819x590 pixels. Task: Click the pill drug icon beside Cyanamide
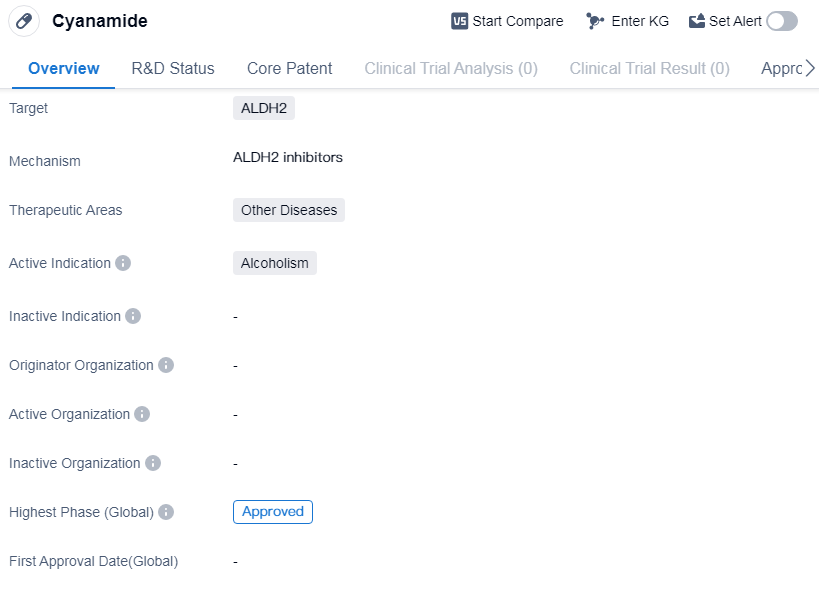click(24, 21)
